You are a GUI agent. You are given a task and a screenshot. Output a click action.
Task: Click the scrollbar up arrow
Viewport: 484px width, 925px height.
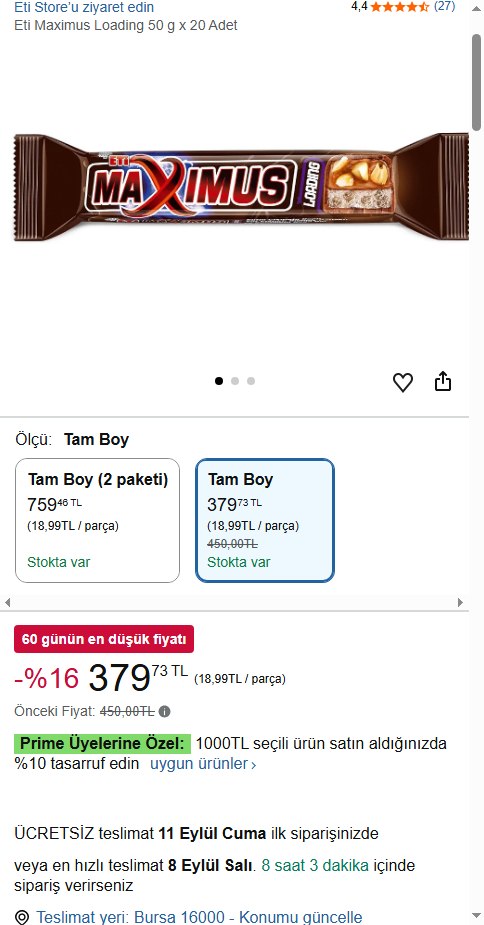click(476, 8)
